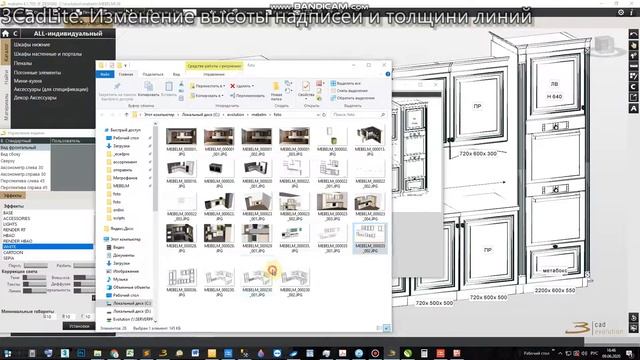Viewport: 640px width, 360px height.
Task: Open Аксессуары (для спецификации) category
Action: tap(51, 89)
